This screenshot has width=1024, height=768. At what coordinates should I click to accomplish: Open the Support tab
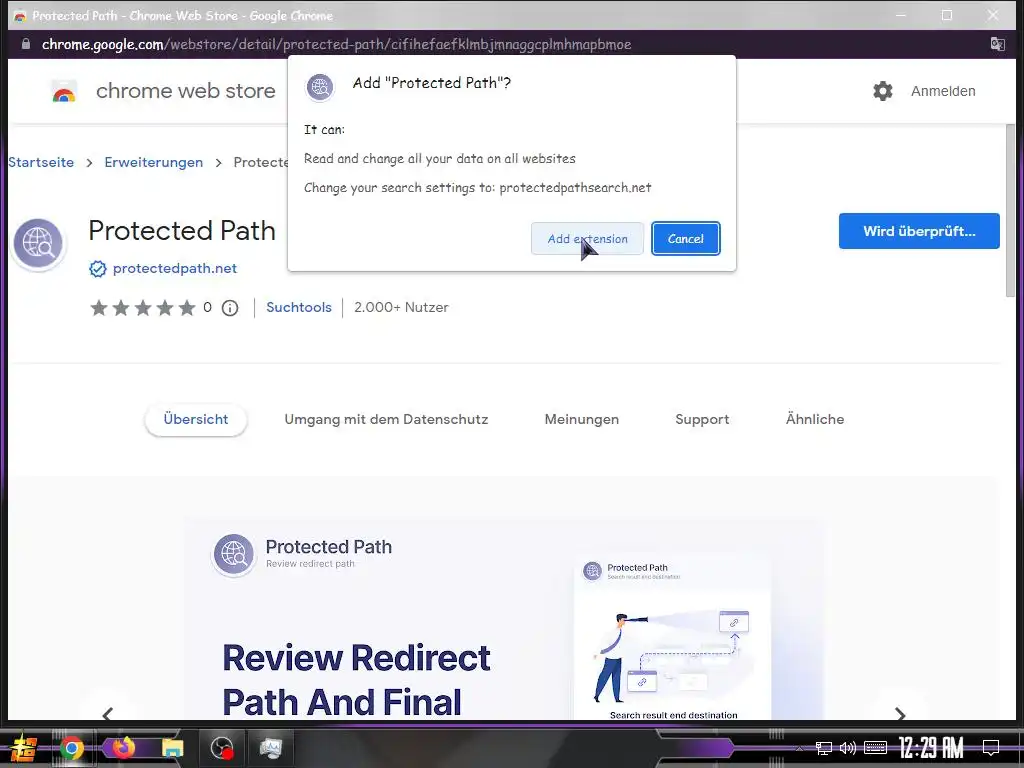[702, 419]
